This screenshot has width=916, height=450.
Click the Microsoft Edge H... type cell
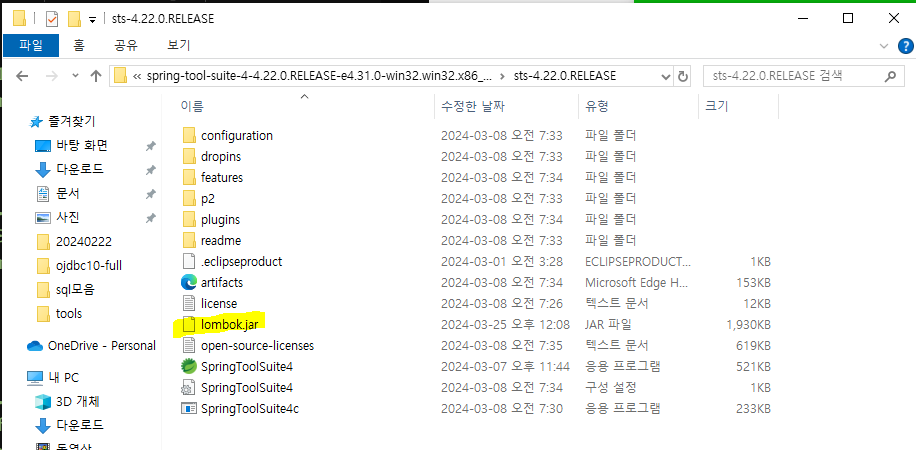[636, 282]
